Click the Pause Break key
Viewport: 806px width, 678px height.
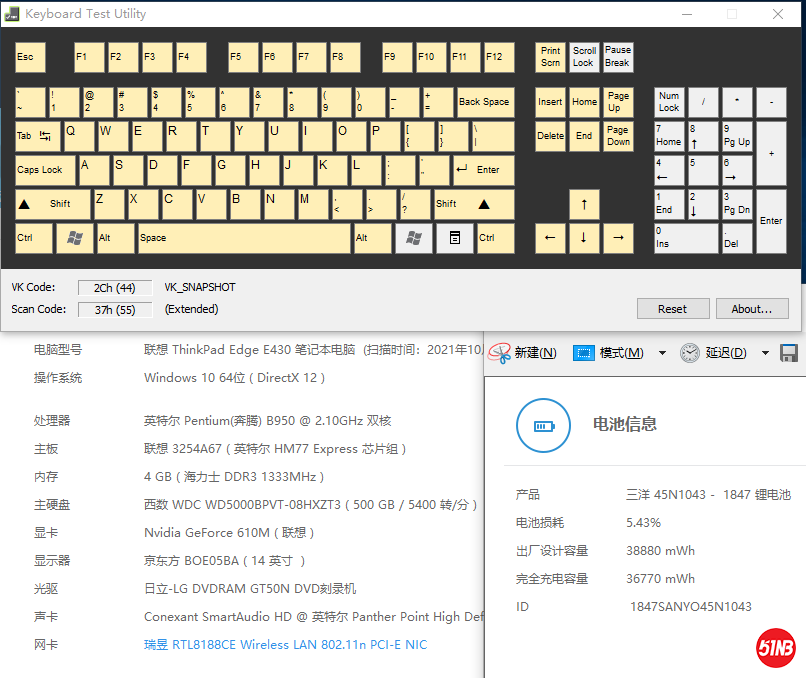pyautogui.click(x=618, y=57)
